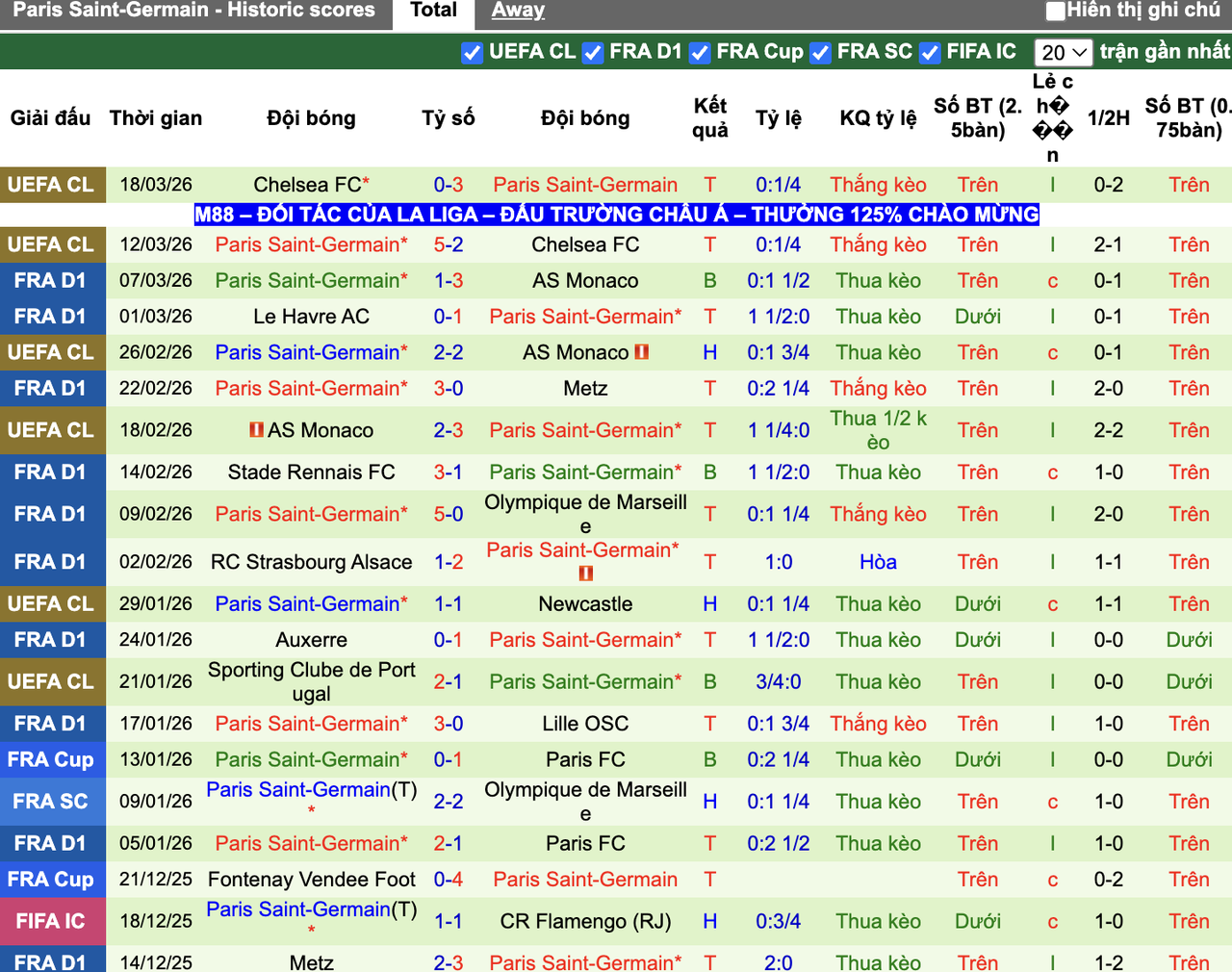Click the odds 2:0 for 14/12/25

(x=778, y=961)
